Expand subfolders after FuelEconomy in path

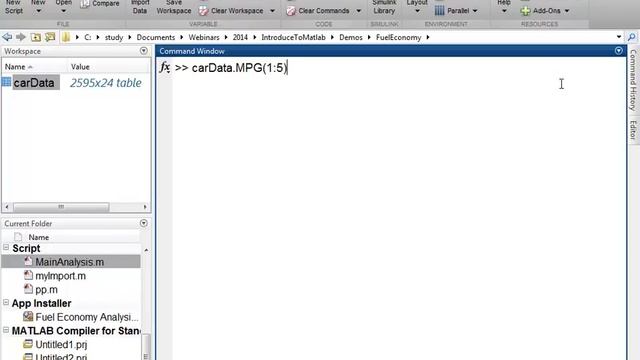pyautogui.click(x=428, y=38)
